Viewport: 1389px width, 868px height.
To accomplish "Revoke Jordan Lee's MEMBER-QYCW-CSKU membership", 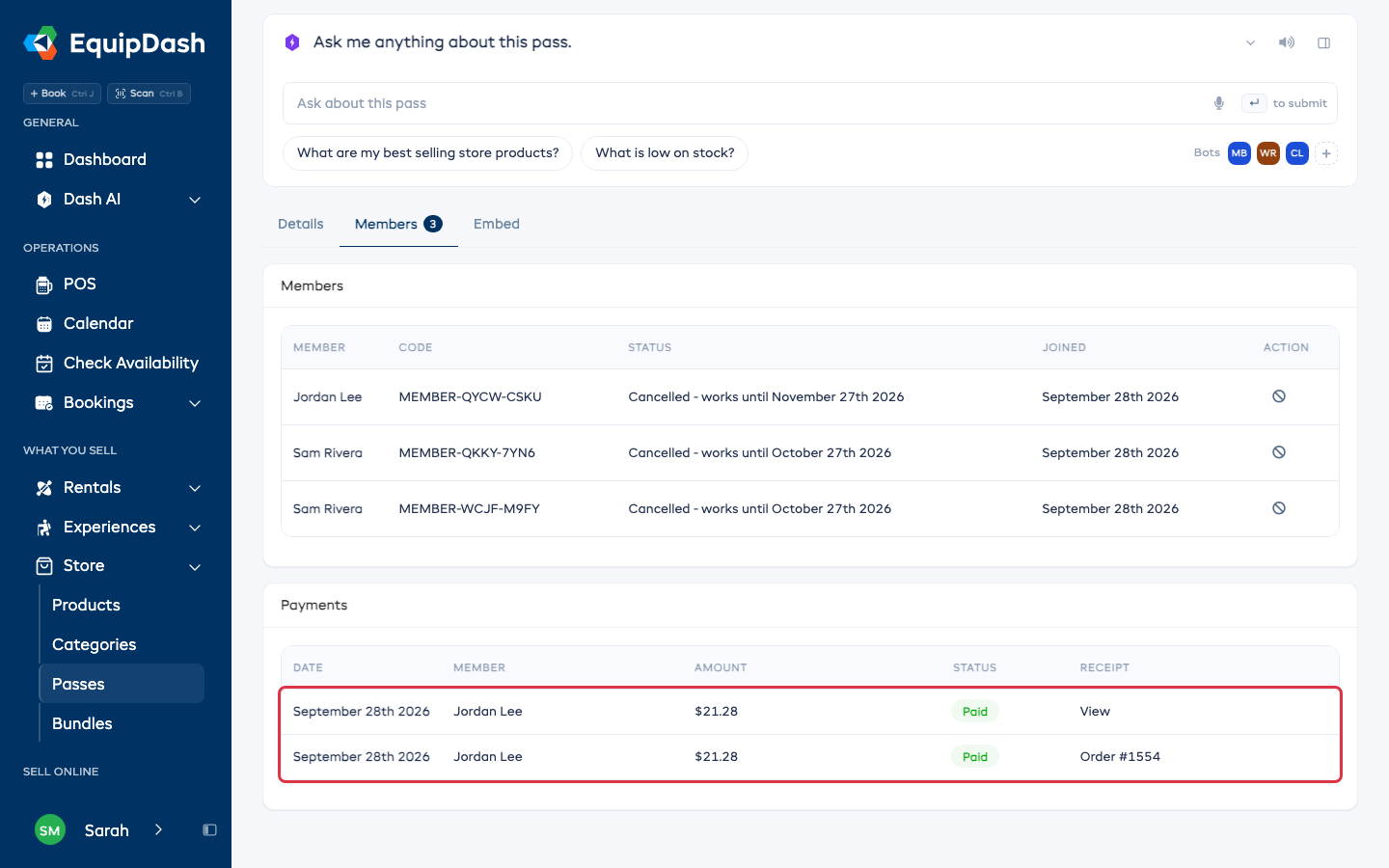I will [x=1279, y=396].
